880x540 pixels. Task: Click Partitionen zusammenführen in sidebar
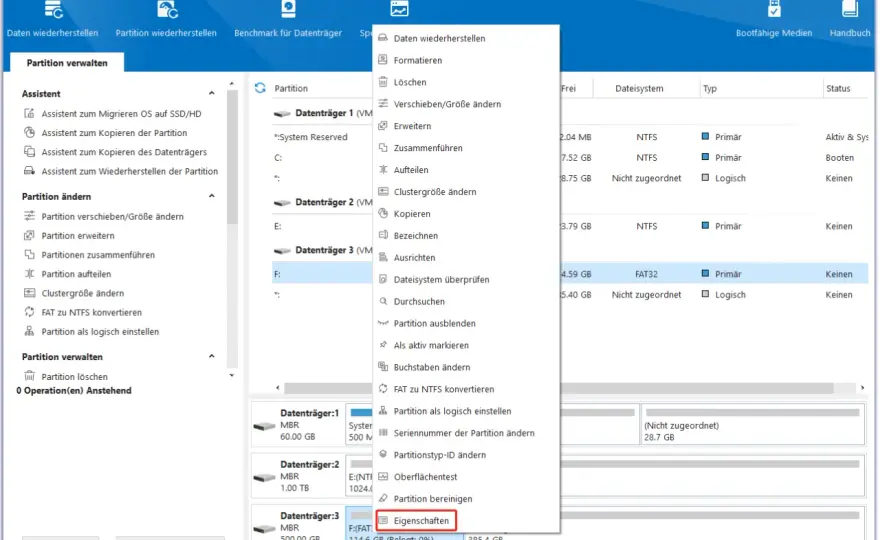tap(89, 254)
